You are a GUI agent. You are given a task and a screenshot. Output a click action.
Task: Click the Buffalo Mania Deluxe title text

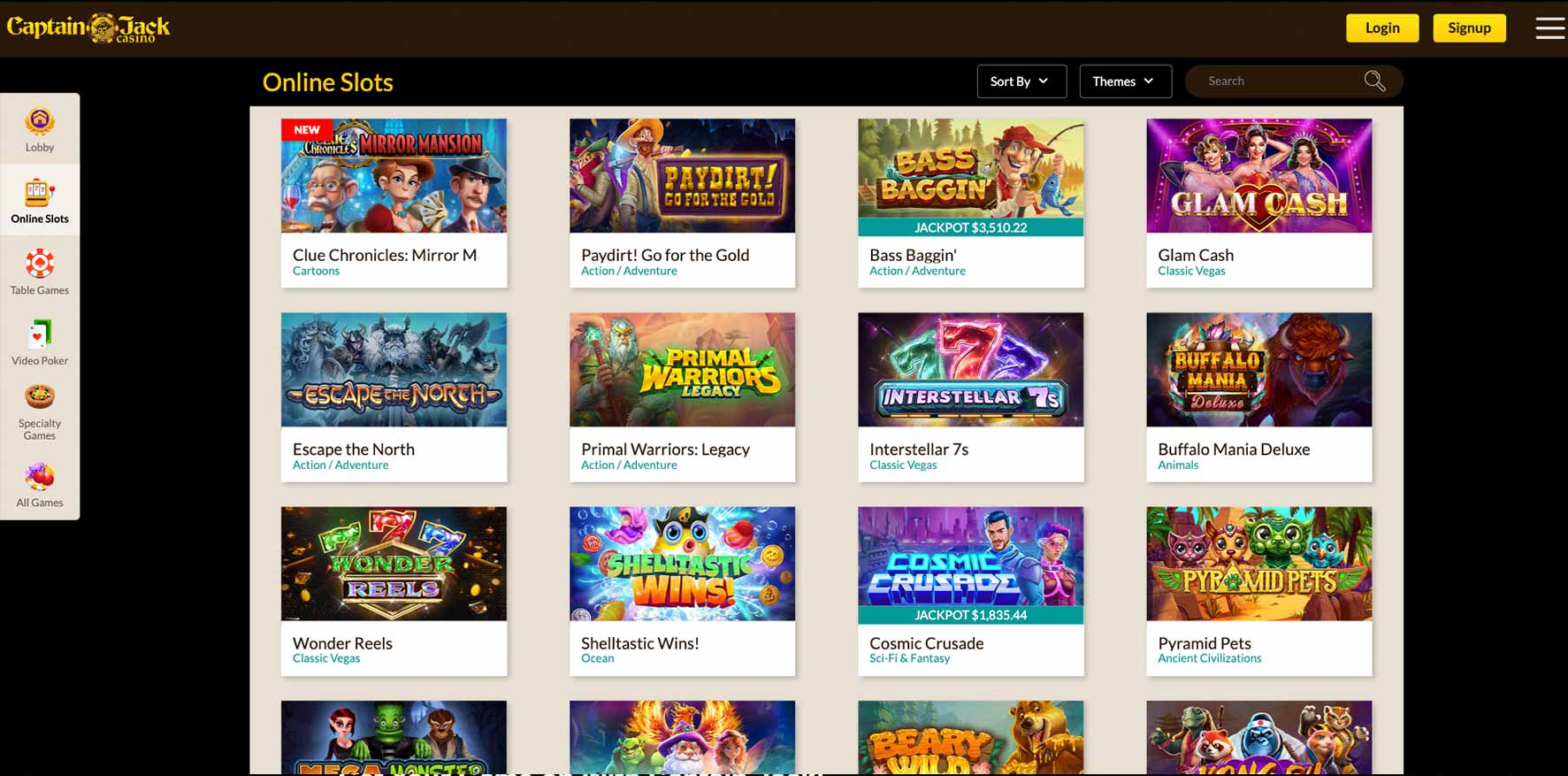(1234, 449)
